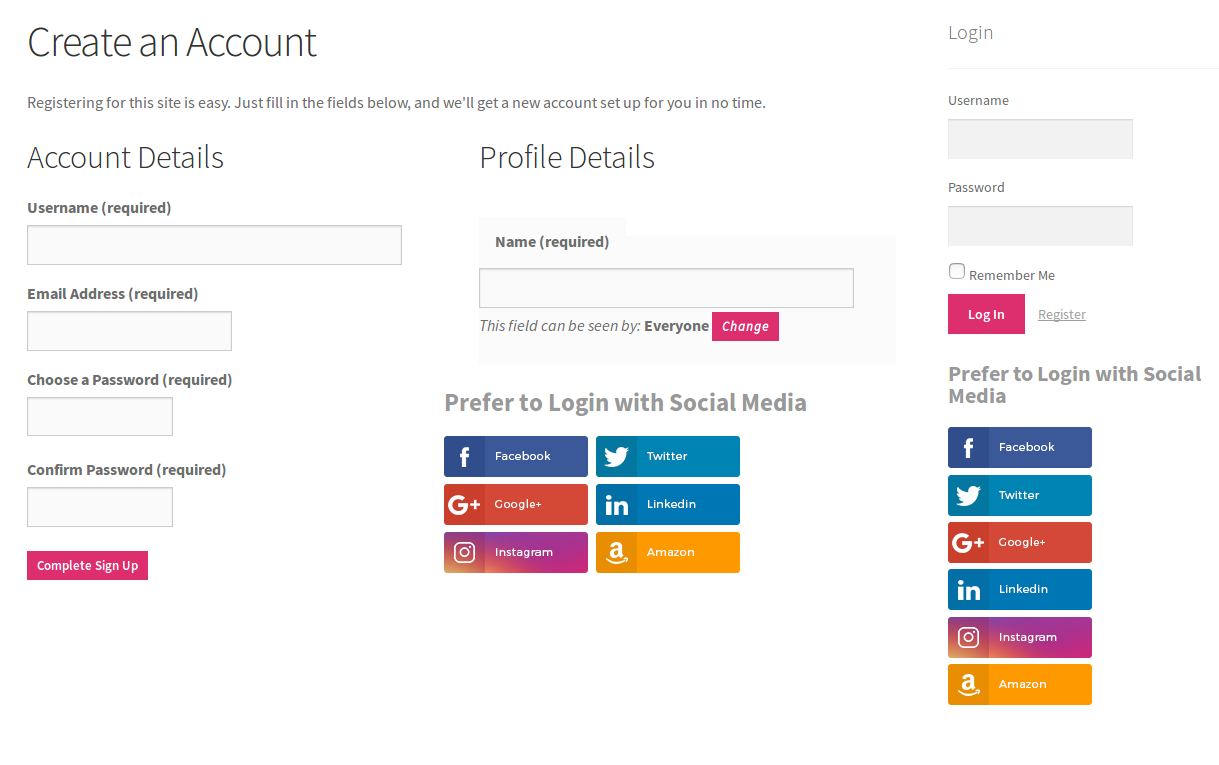Select the Choose a Password field
Screen dimensions: 1219x765
[x=100, y=417]
